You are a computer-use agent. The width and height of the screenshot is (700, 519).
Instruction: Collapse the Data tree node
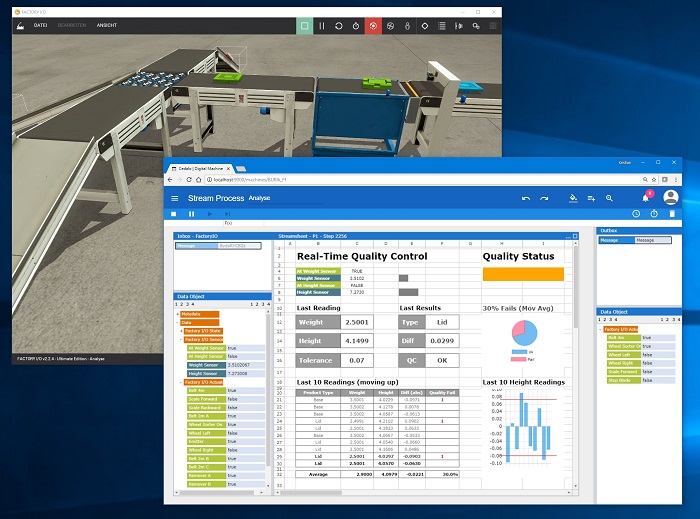point(179,322)
